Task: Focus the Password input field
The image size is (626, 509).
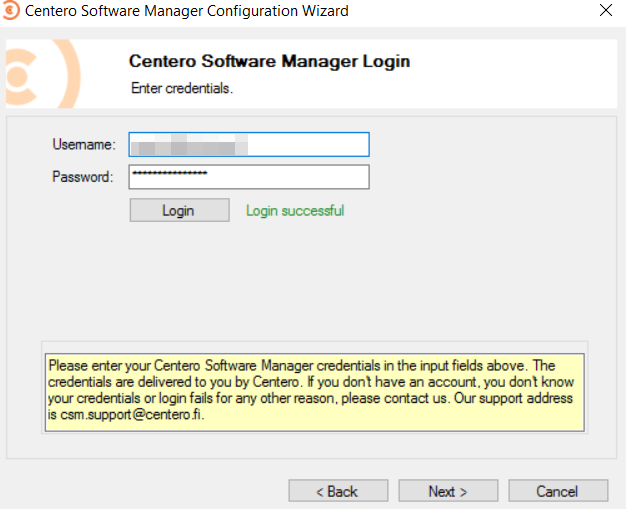Action: pyautogui.click(x=249, y=177)
